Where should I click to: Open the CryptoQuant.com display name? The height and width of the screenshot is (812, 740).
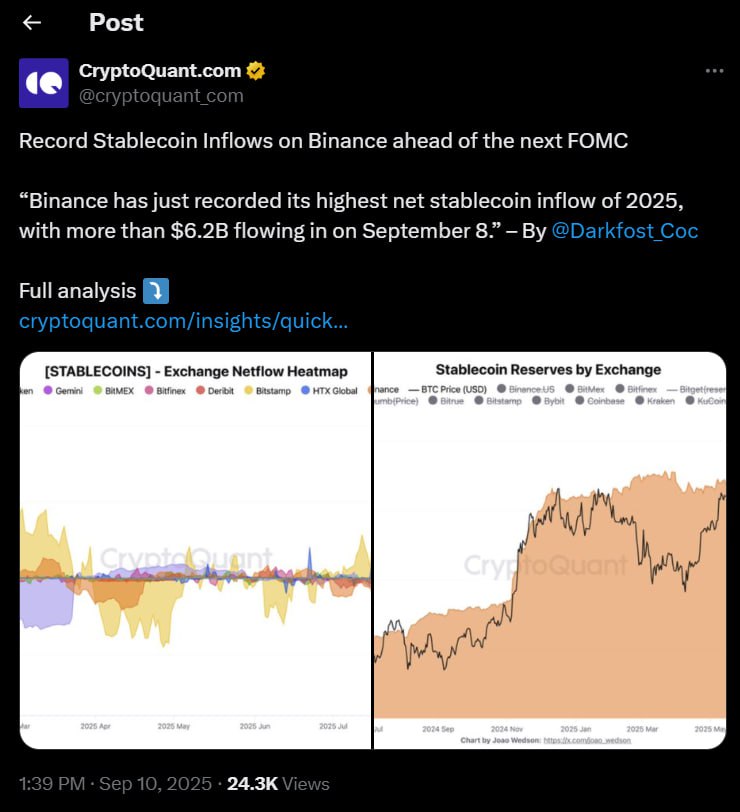[160, 70]
